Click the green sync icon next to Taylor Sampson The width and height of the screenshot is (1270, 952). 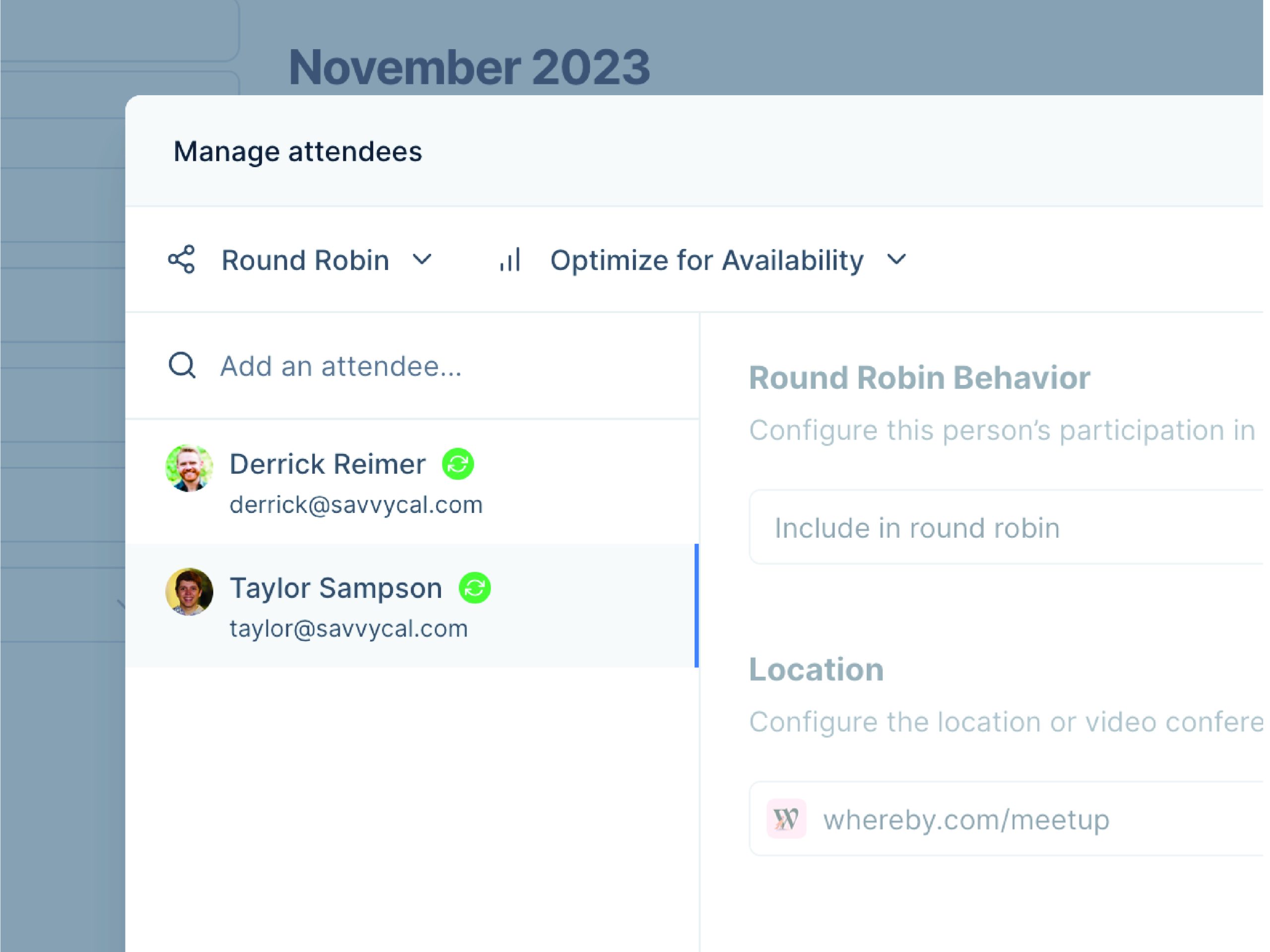click(475, 587)
